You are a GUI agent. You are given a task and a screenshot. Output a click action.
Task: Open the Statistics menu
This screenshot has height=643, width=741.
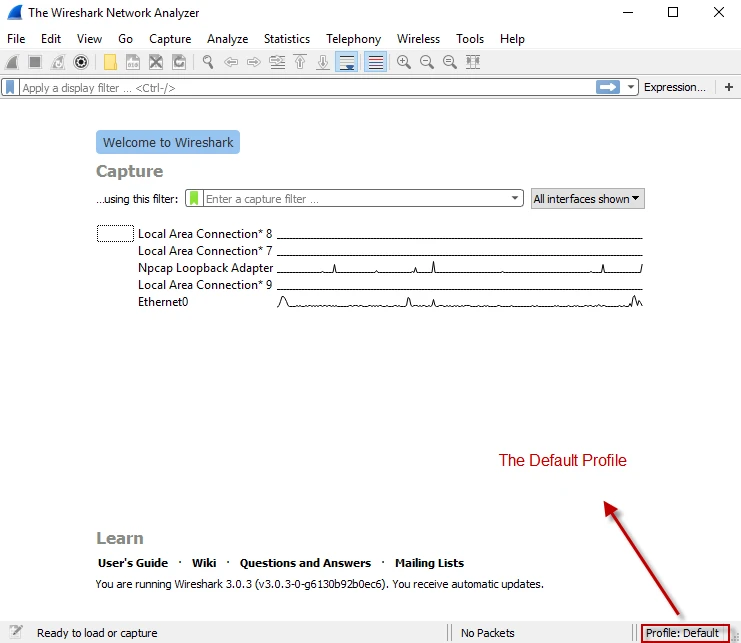click(x=287, y=39)
